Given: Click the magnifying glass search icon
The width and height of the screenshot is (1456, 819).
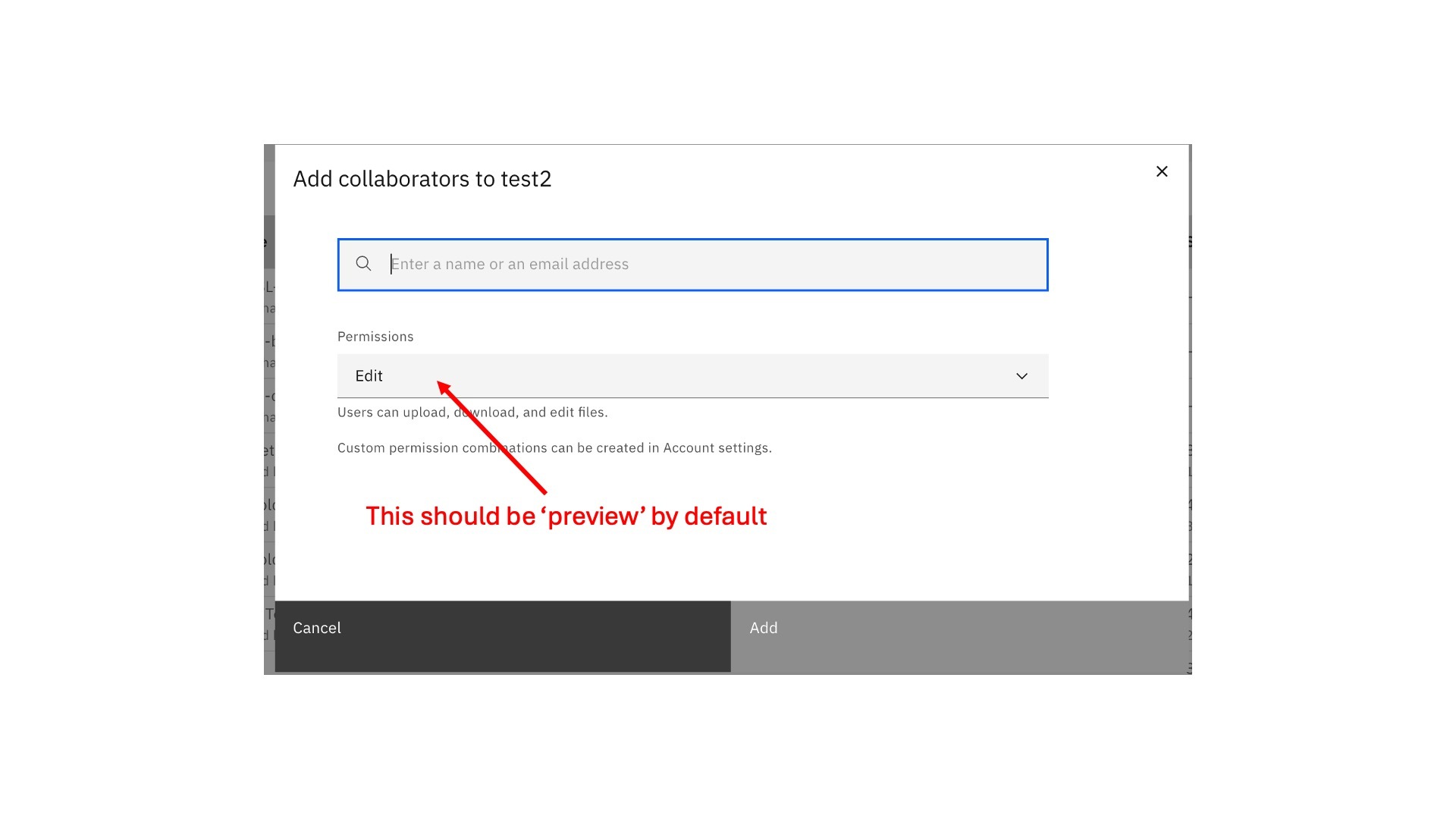Looking at the screenshot, I should [363, 264].
